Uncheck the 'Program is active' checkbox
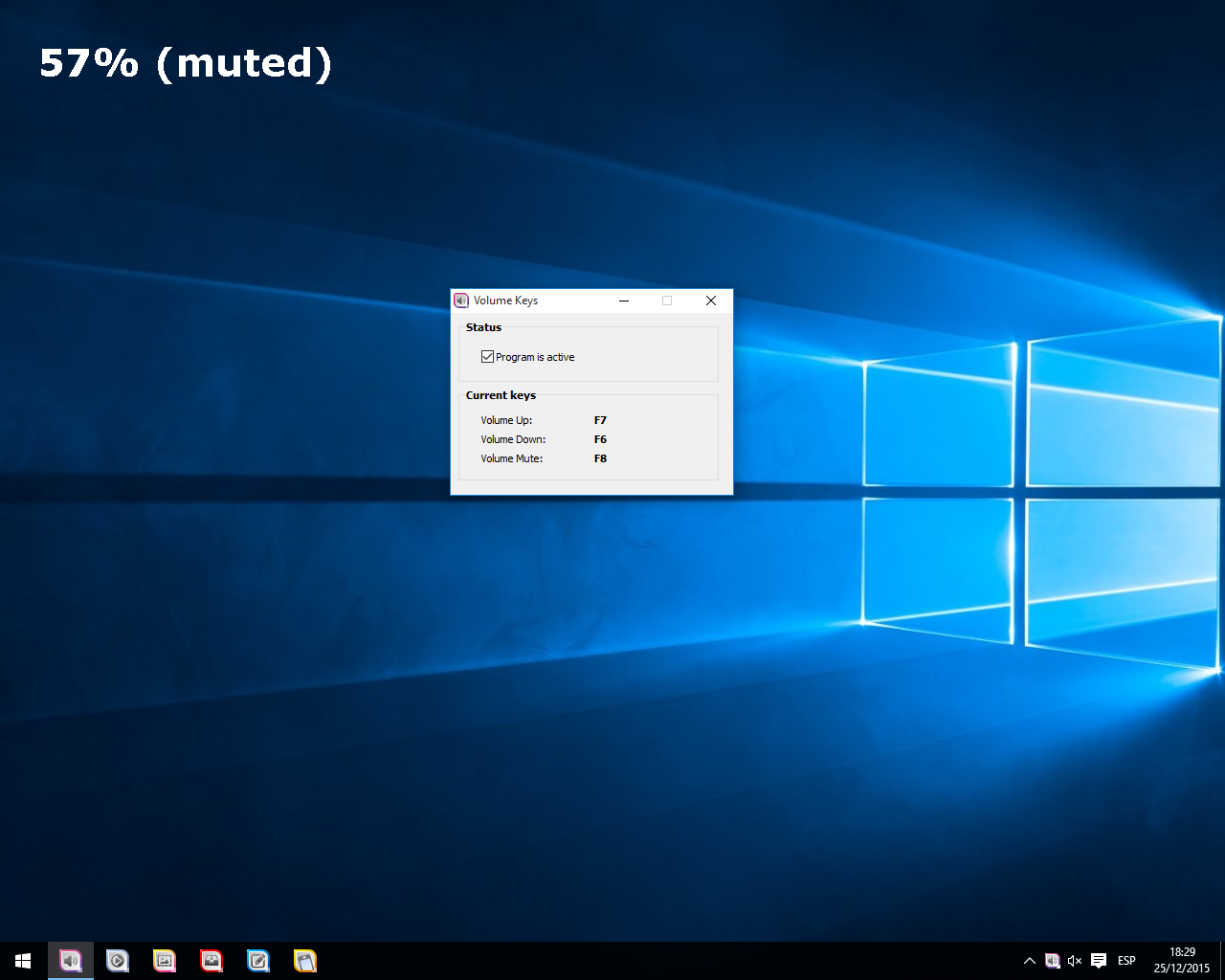 (x=487, y=357)
